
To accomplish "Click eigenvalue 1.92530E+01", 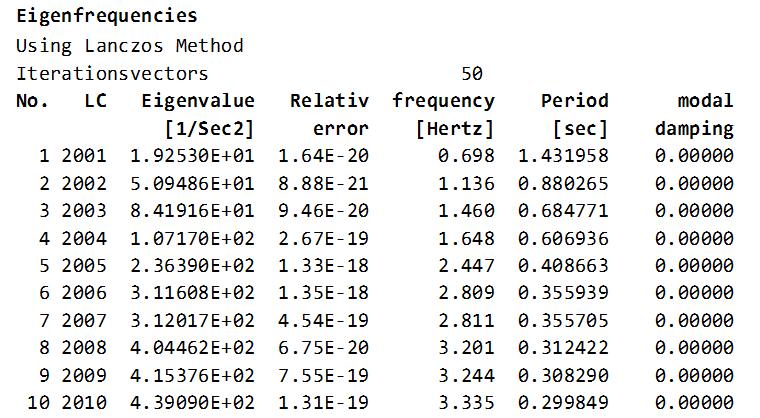I will pos(192,156).
